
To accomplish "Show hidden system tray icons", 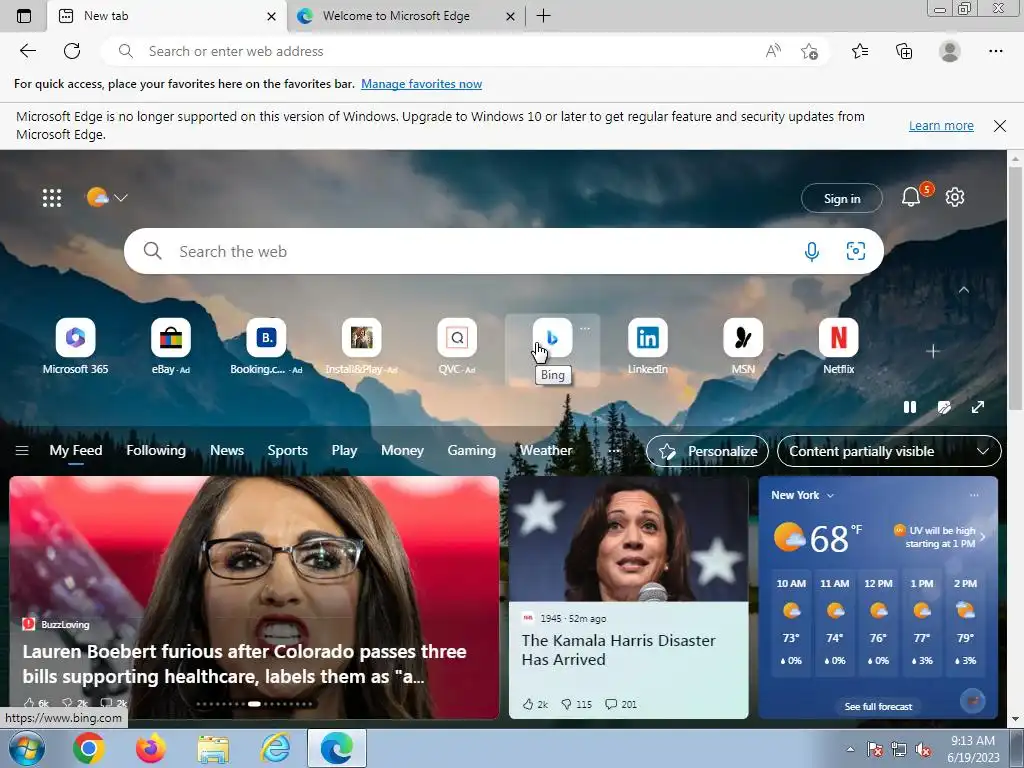I will point(850,749).
